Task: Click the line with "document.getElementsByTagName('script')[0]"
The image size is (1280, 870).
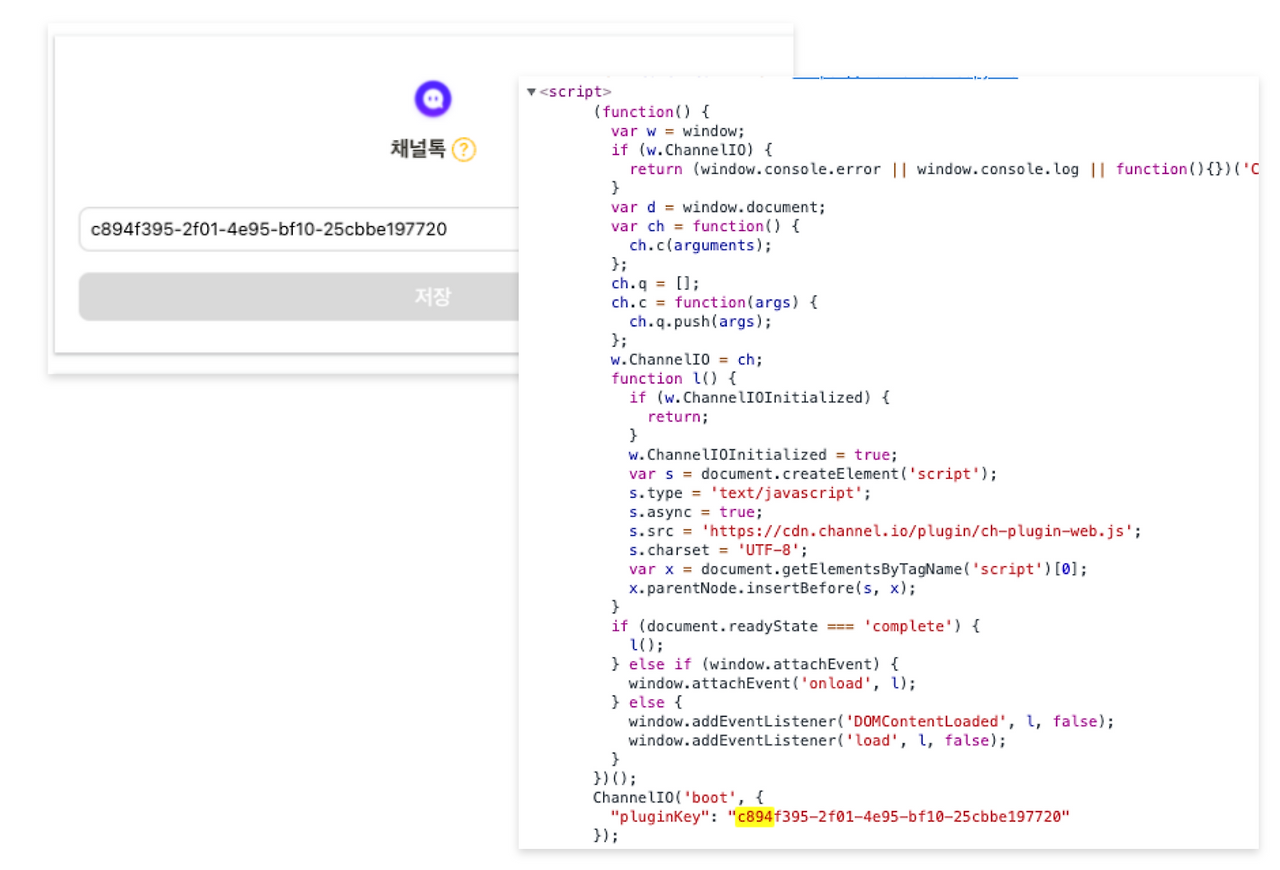Action: tap(858, 569)
